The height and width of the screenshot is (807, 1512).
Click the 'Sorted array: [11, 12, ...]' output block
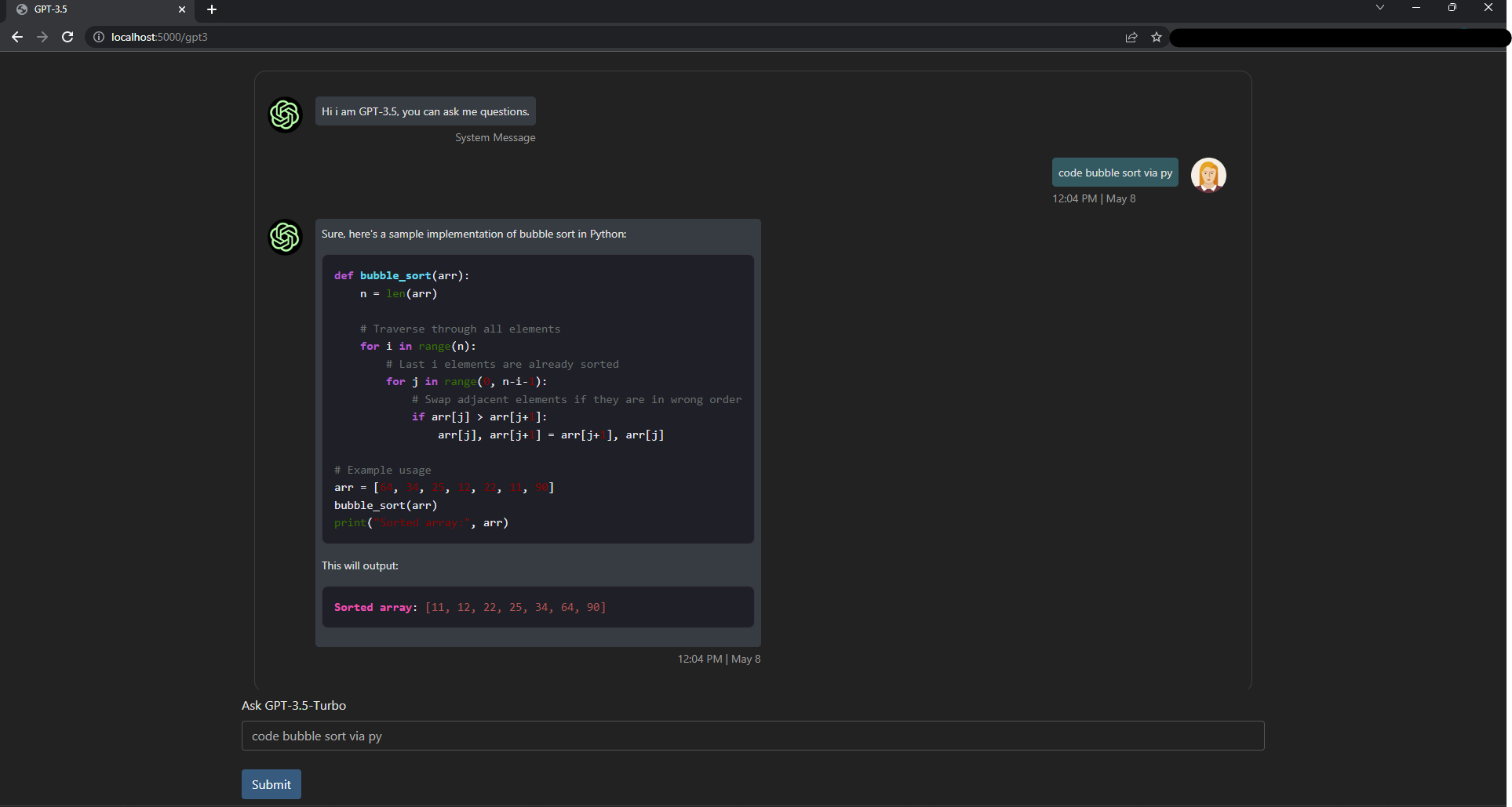point(537,607)
